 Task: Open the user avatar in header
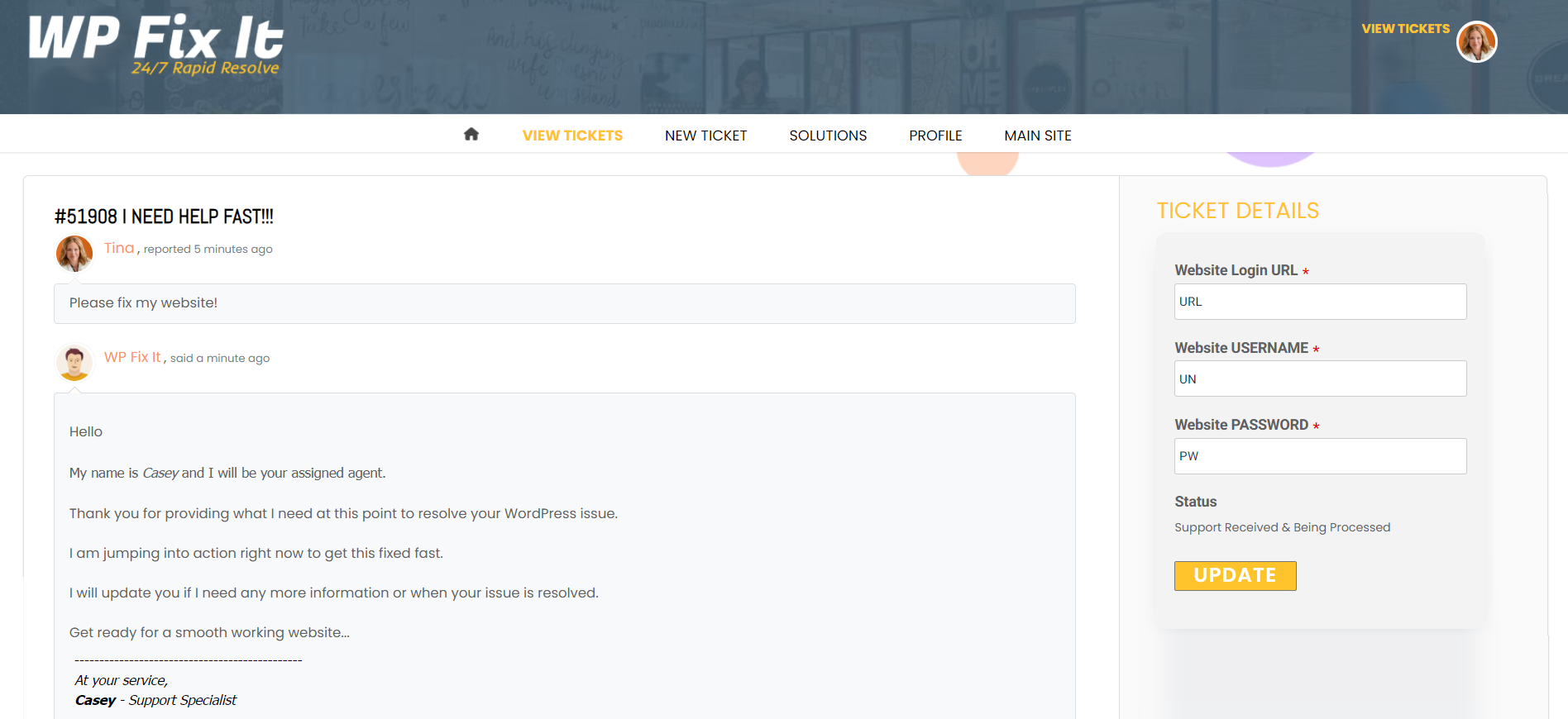click(1476, 41)
